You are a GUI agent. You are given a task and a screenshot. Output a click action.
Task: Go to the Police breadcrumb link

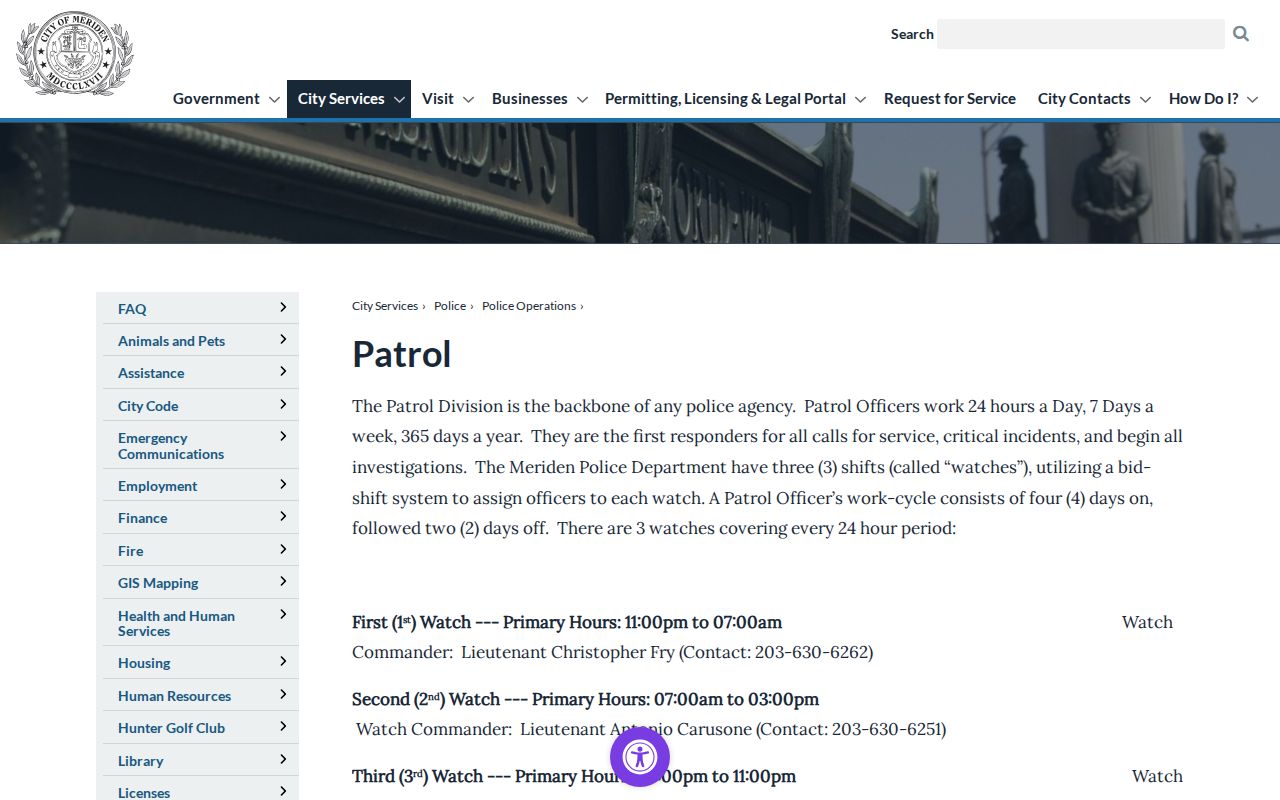click(450, 306)
